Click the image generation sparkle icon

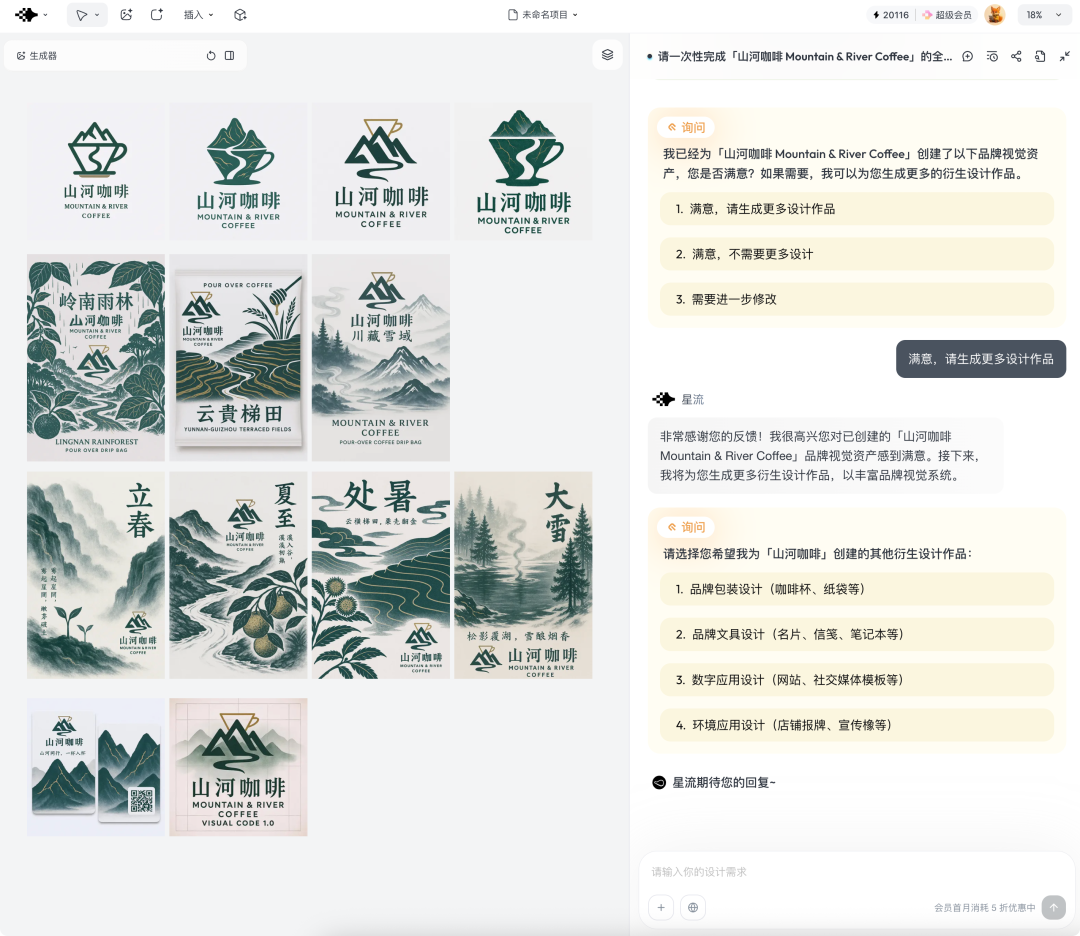(126, 14)
